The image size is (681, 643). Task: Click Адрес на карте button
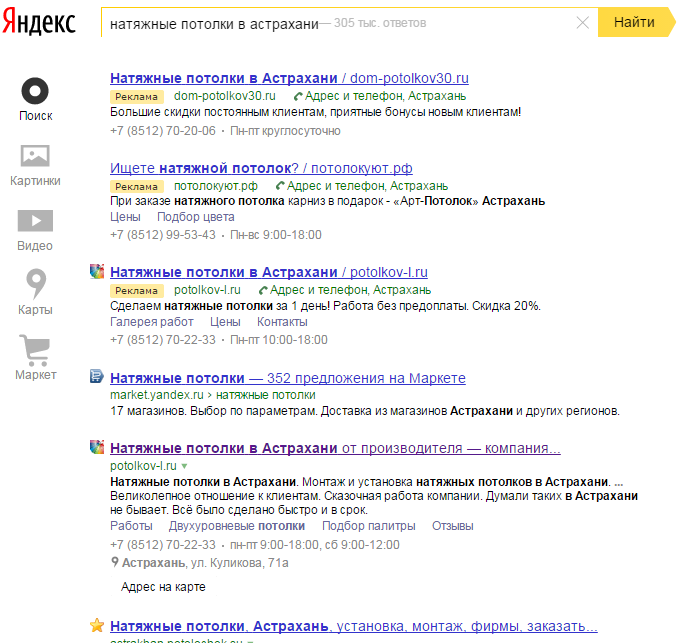coord(163,587)
